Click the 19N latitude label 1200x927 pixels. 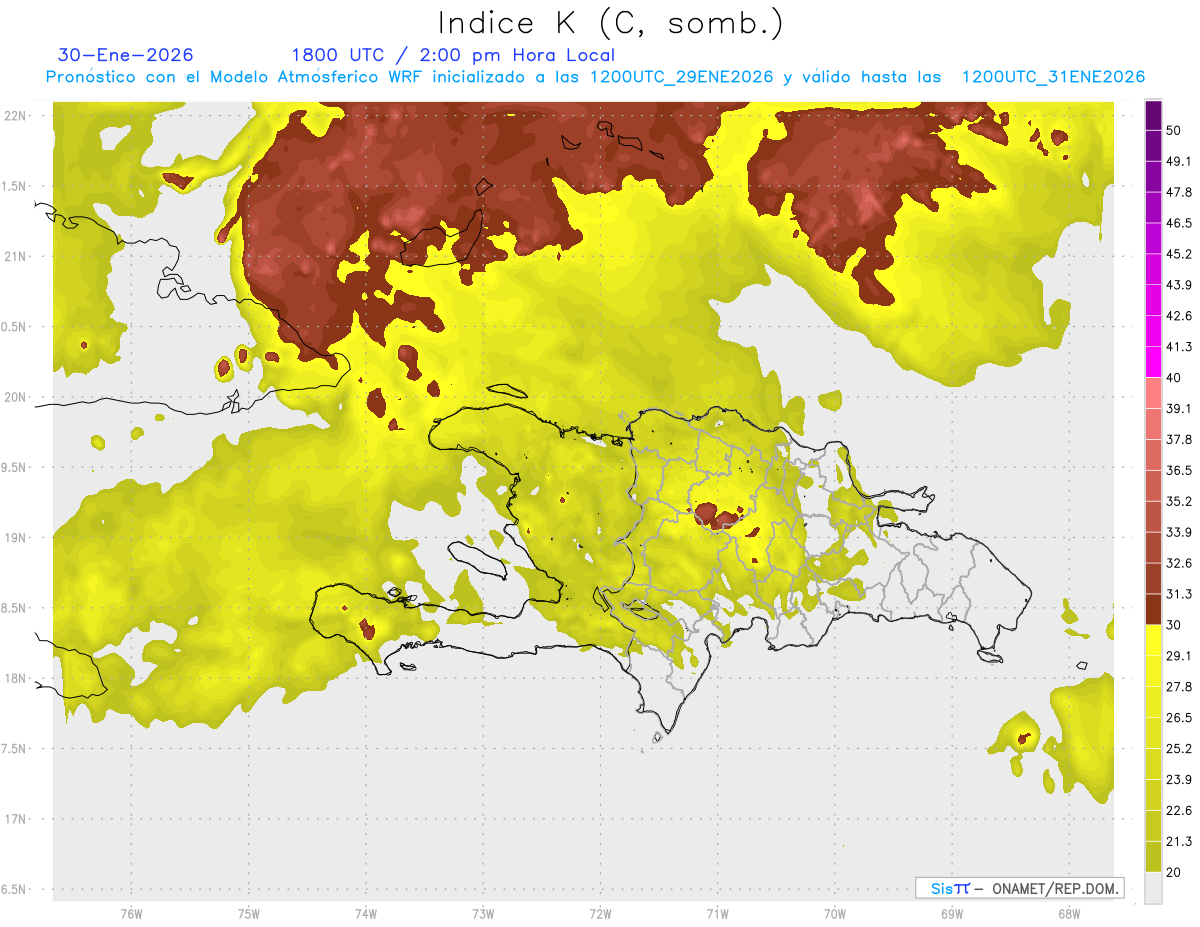(x=17, y=538)
